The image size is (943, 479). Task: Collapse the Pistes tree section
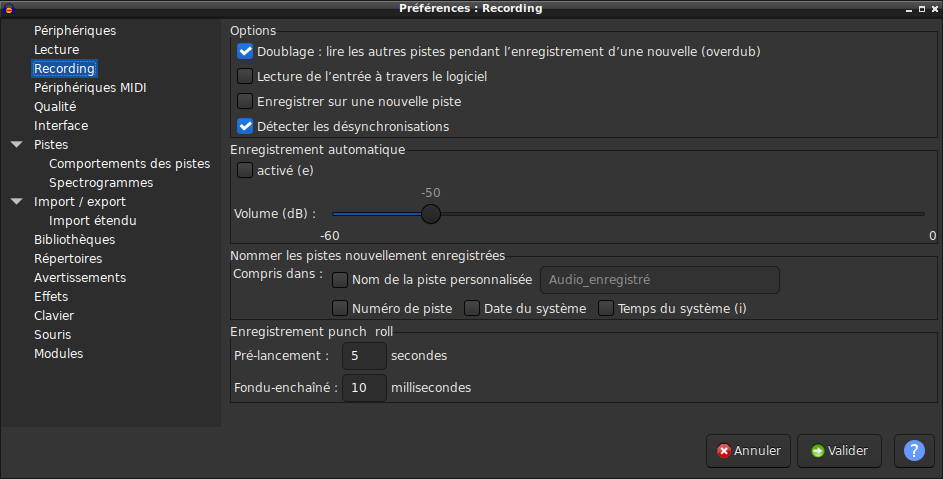pos(17,144)
